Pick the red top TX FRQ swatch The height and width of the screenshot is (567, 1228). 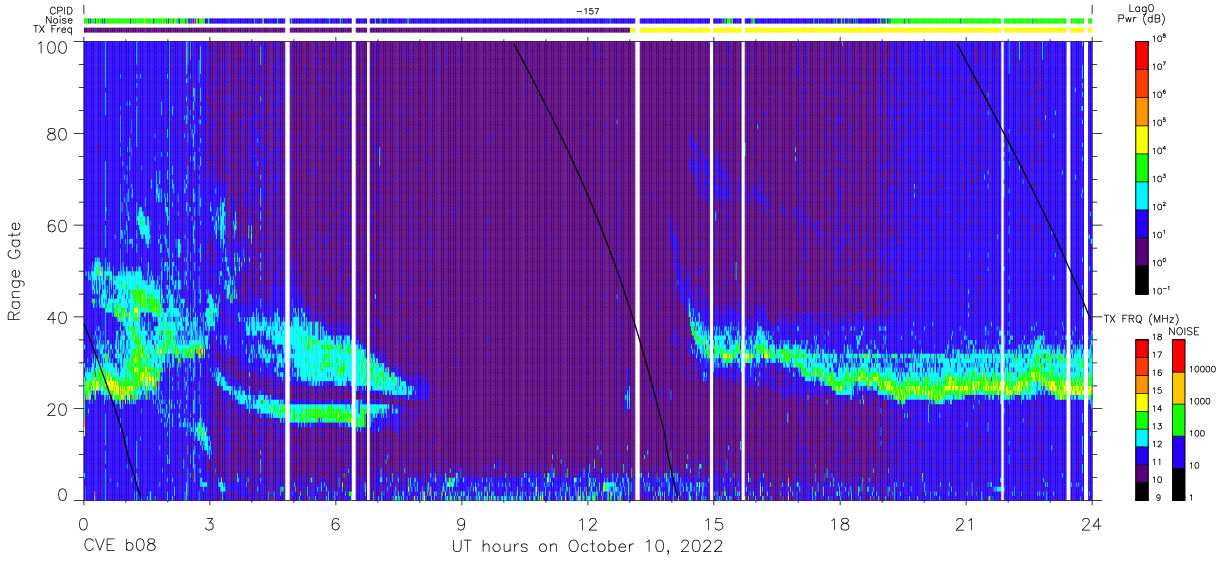[1140, 346]
